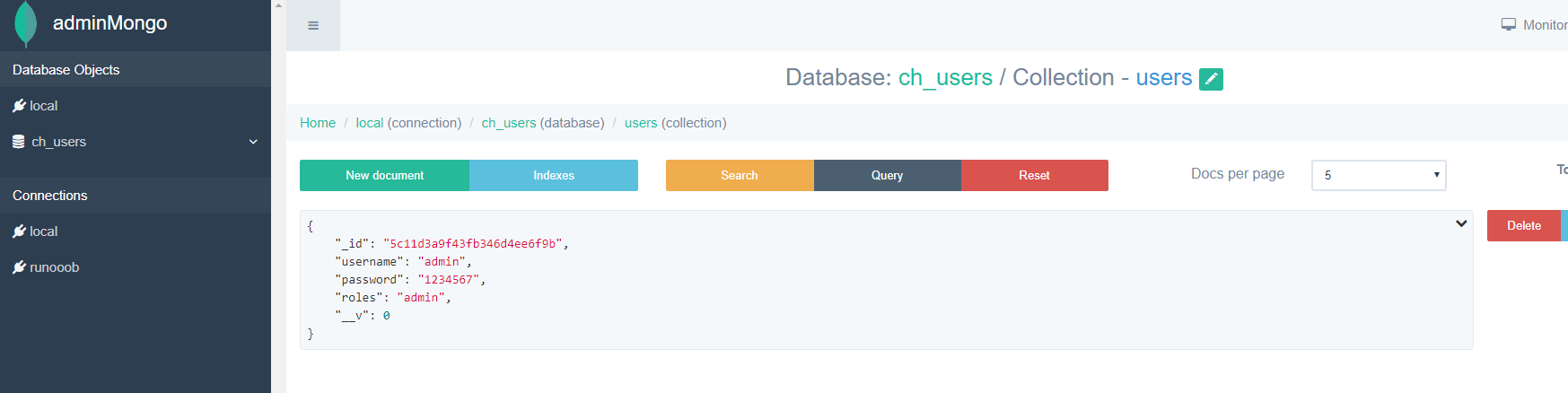Toggle sidebar with hamburger menu icon

pos(313,26)
